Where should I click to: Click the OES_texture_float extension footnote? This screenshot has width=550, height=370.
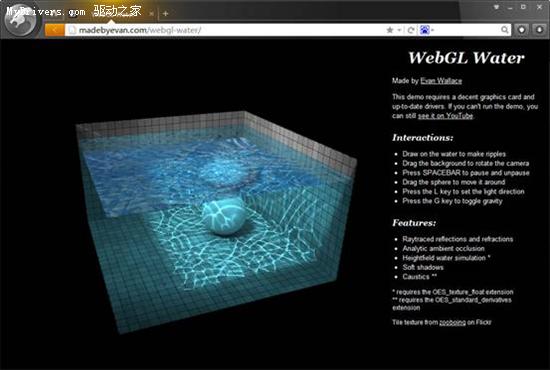point(452,292)
